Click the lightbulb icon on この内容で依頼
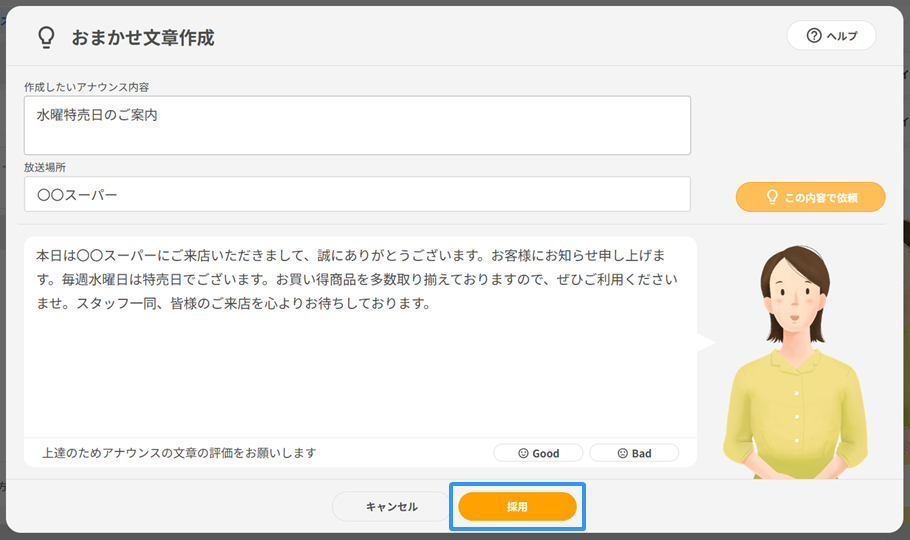 pyautogui.click(x=771, y=197)
